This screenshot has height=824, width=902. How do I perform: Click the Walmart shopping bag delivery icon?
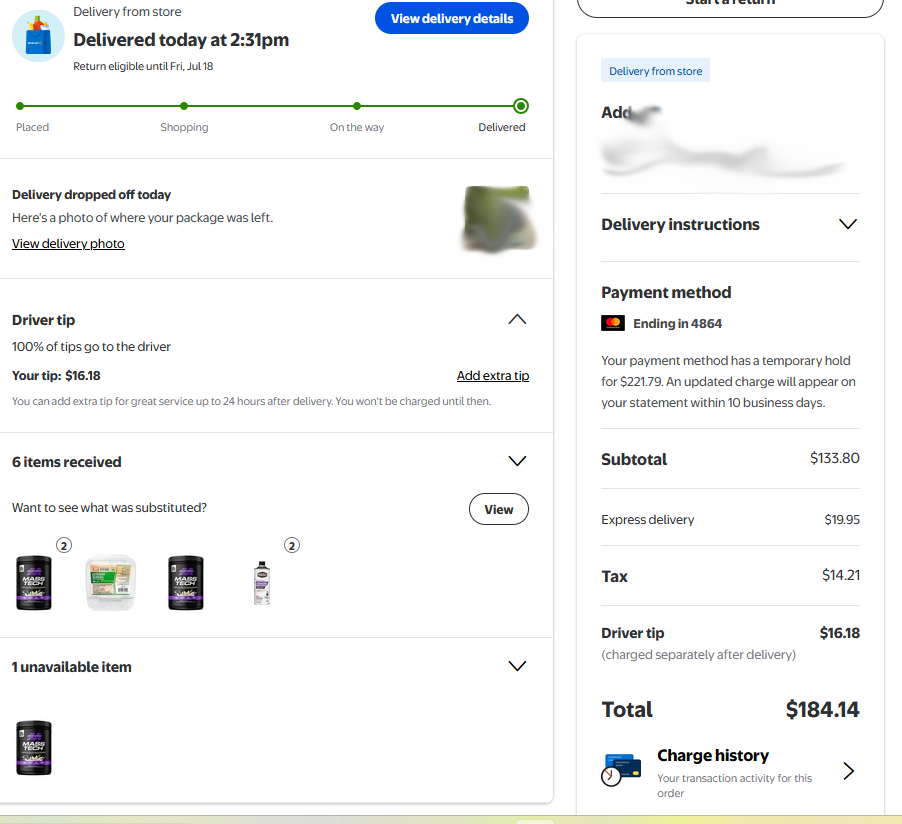pos(39,36)
